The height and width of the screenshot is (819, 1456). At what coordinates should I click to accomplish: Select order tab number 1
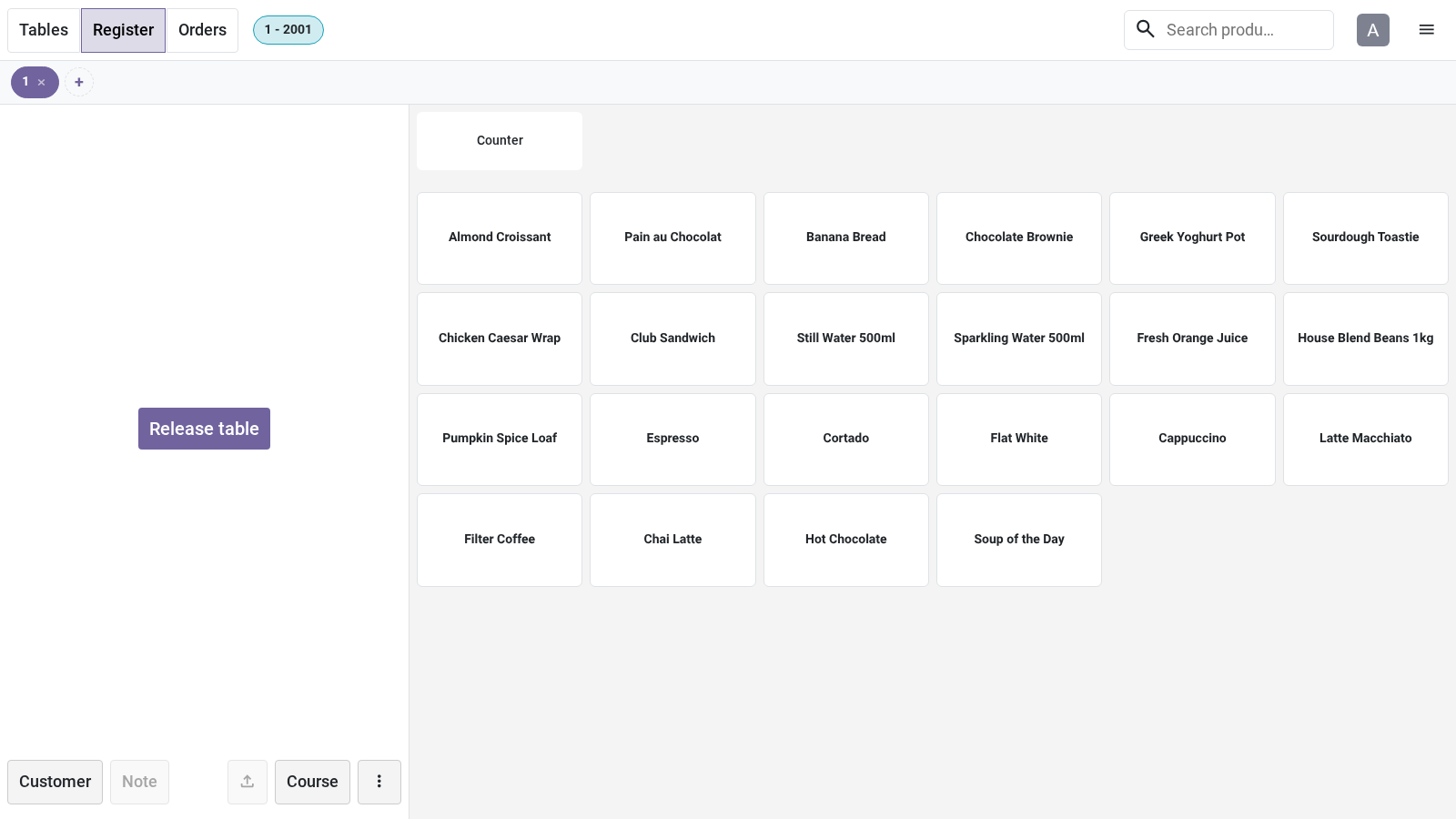pos(25,82)
